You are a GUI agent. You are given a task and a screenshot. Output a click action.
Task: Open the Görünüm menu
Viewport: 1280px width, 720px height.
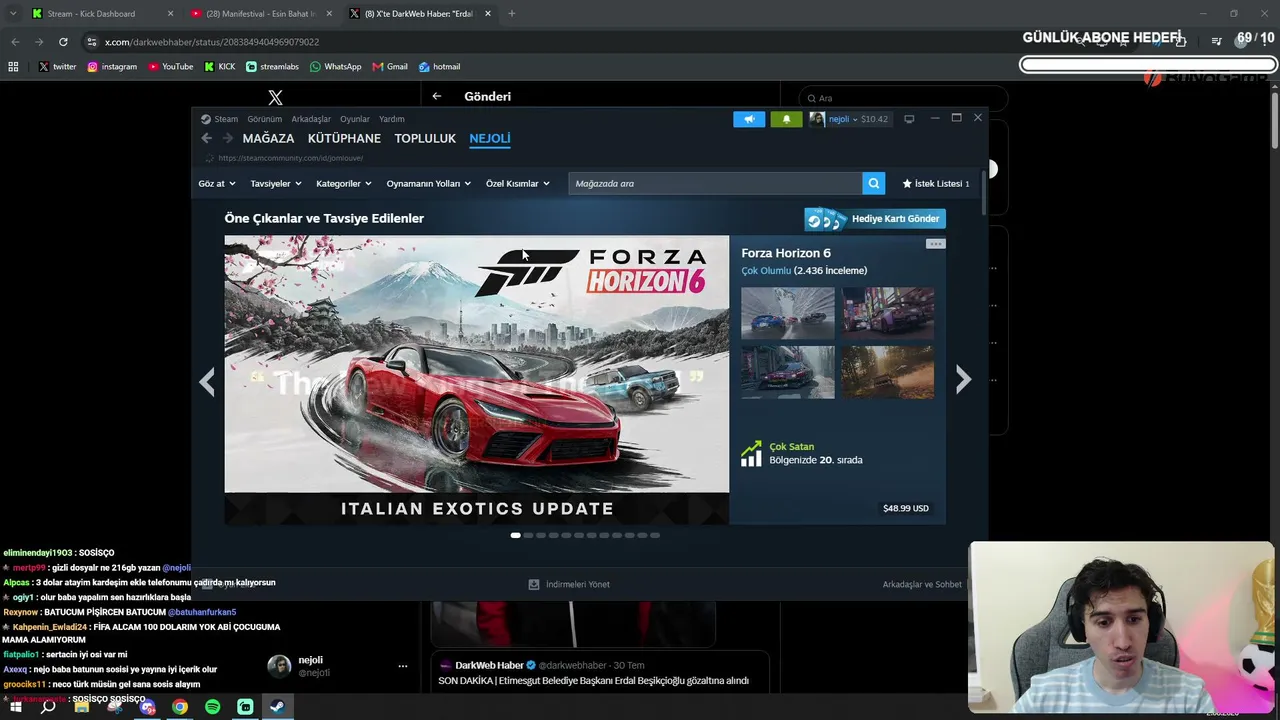pyautogui.click(x=265, y=119)
